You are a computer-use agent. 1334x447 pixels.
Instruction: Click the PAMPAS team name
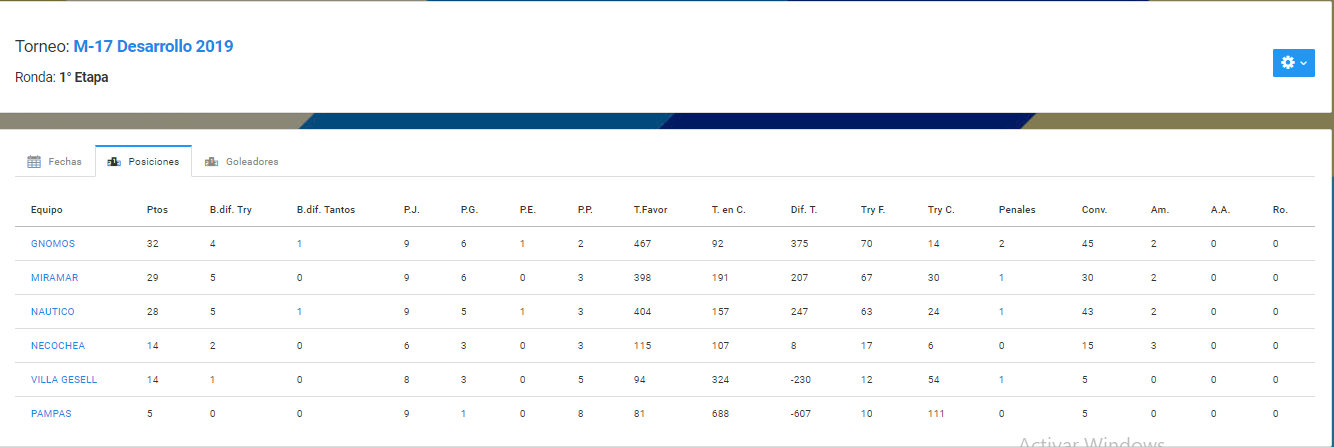(51, 414)
